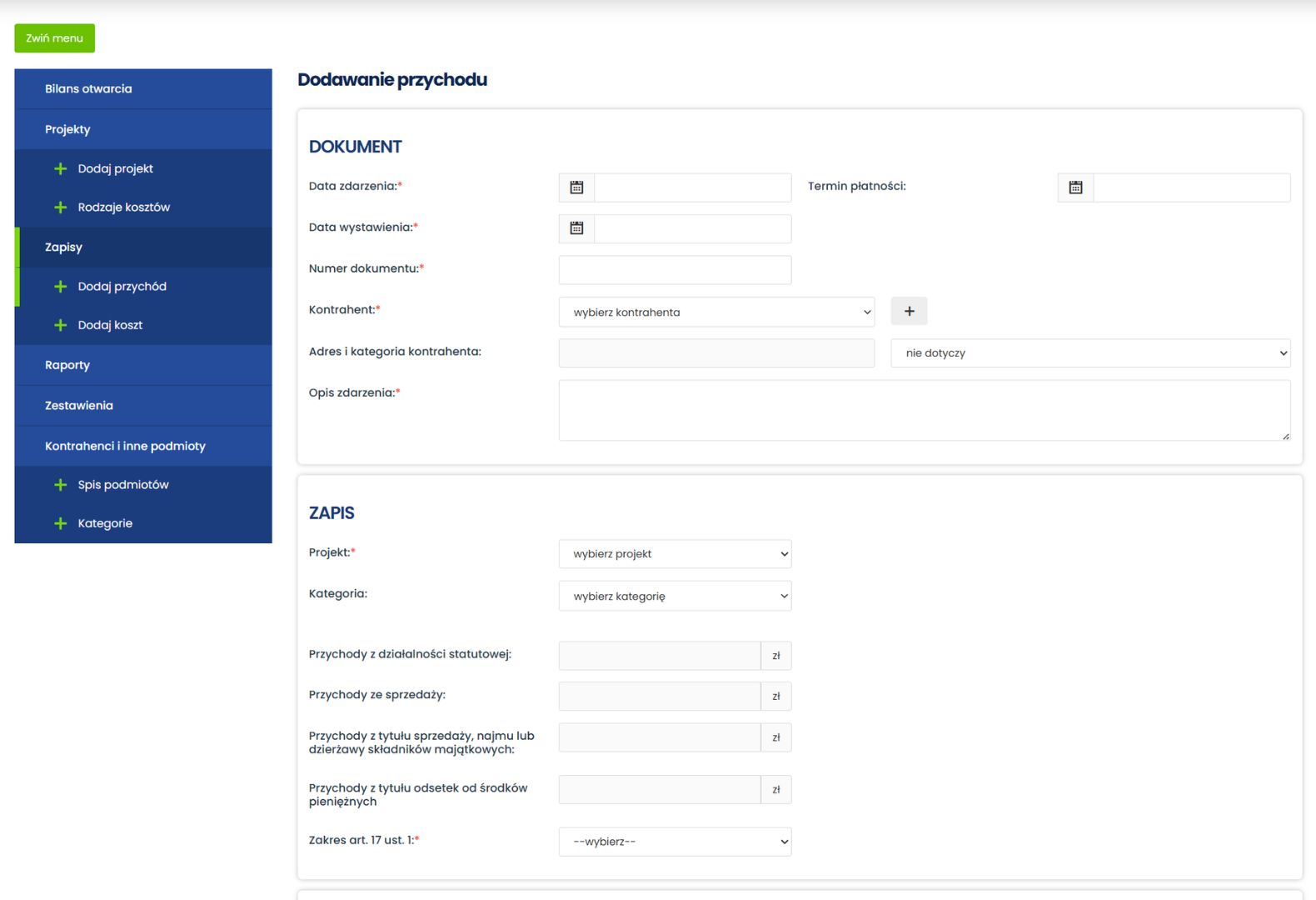Focus Data wystawienia date field
The width and height of the screenshot is (1316, 900).
tap(693, 228)
